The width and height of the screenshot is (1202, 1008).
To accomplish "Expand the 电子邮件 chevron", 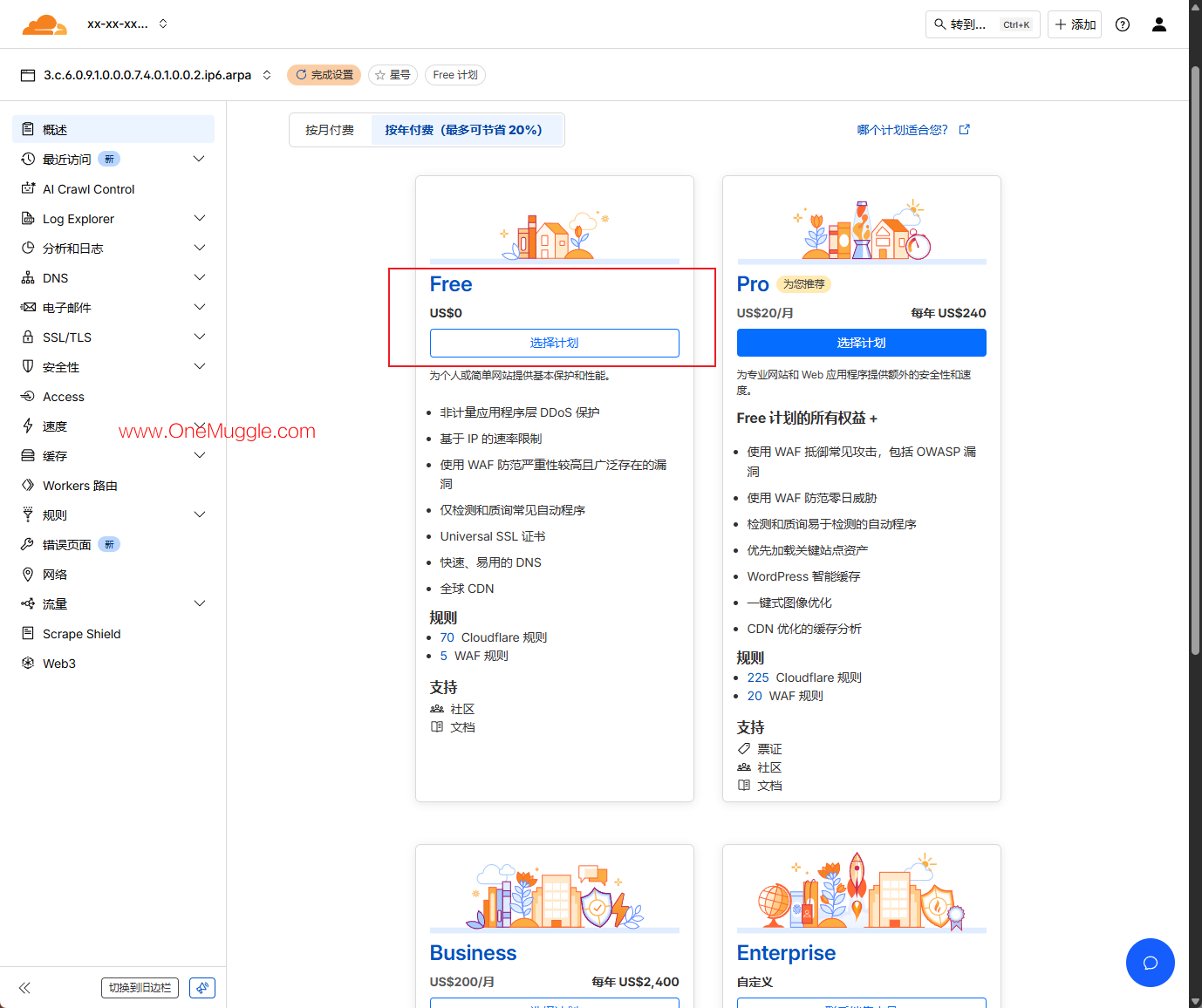I will pyautogui.click(x=199, y=307).
